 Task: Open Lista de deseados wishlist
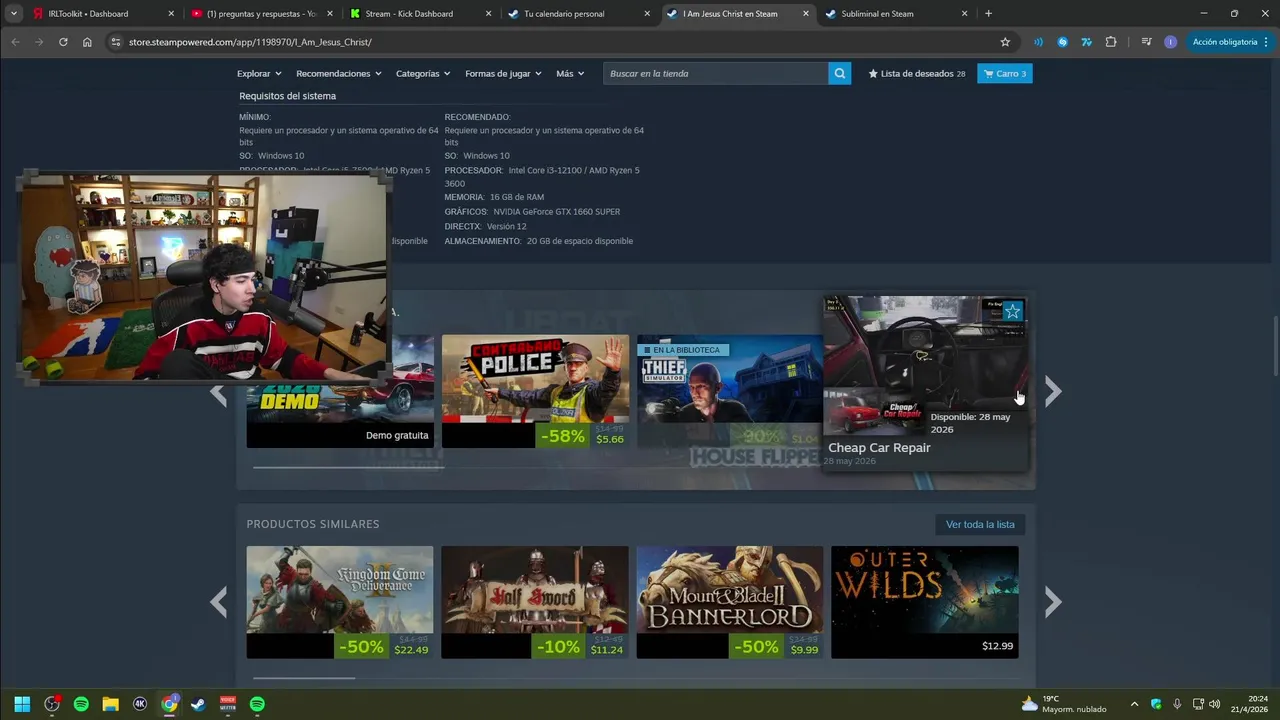(917, 73)
